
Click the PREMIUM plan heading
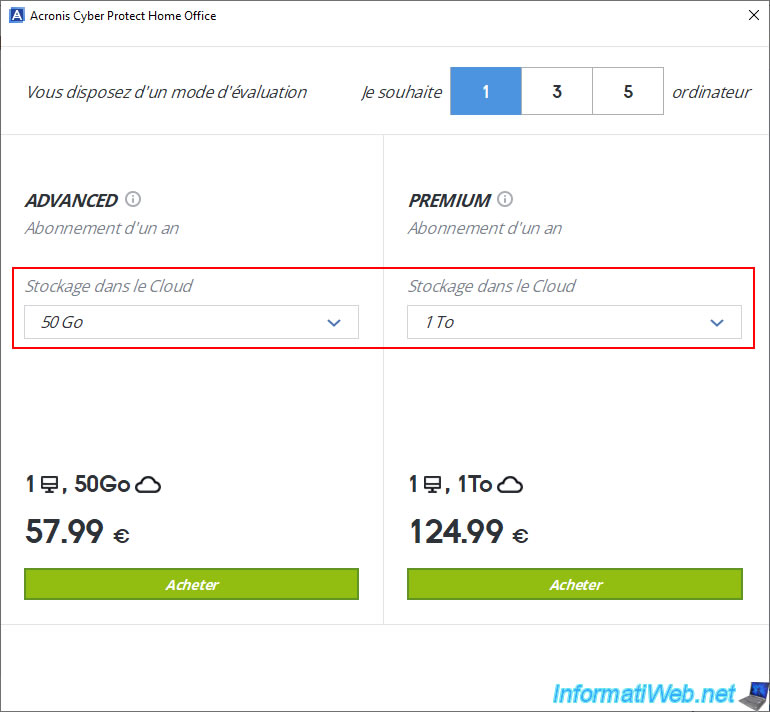[x=449, y=200]
